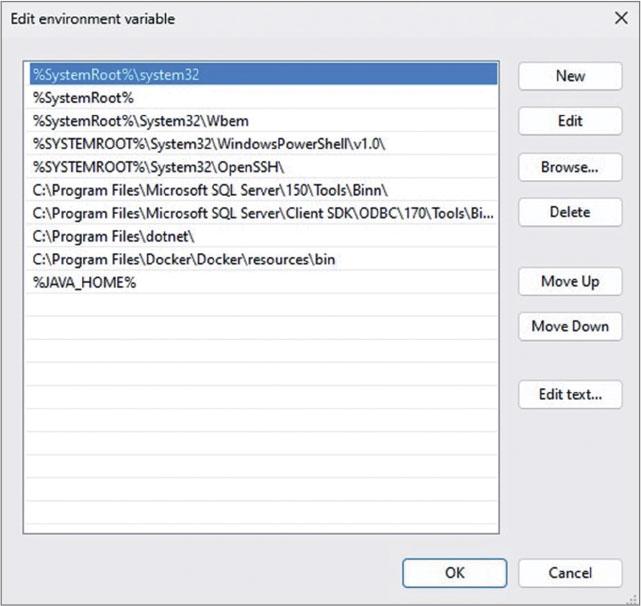
Task: Select the Docker resources\bin path entry
Action: (x=183, y=259)
